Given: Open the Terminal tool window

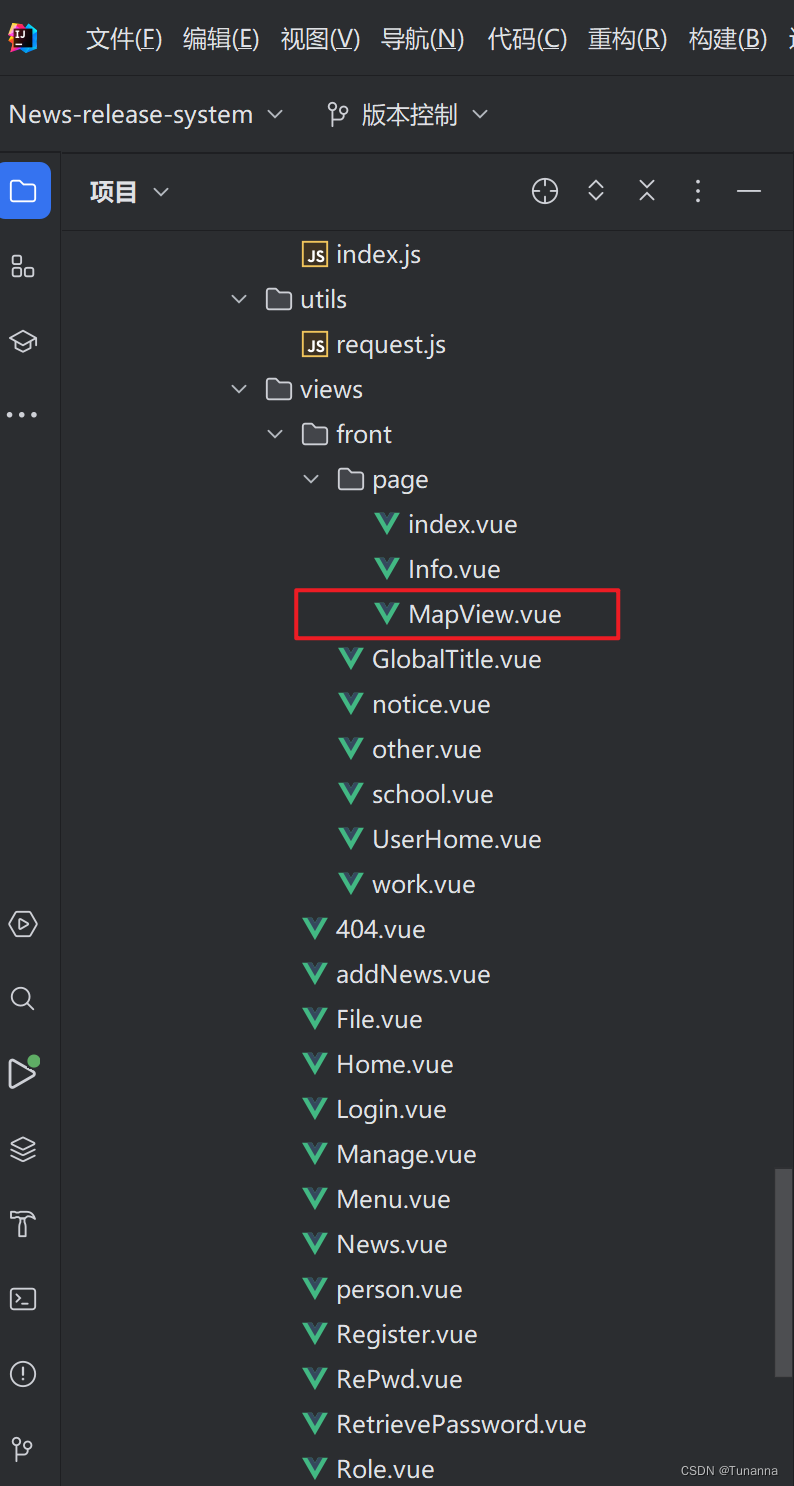Looking at the screenshot, I should pos(23,1299).
